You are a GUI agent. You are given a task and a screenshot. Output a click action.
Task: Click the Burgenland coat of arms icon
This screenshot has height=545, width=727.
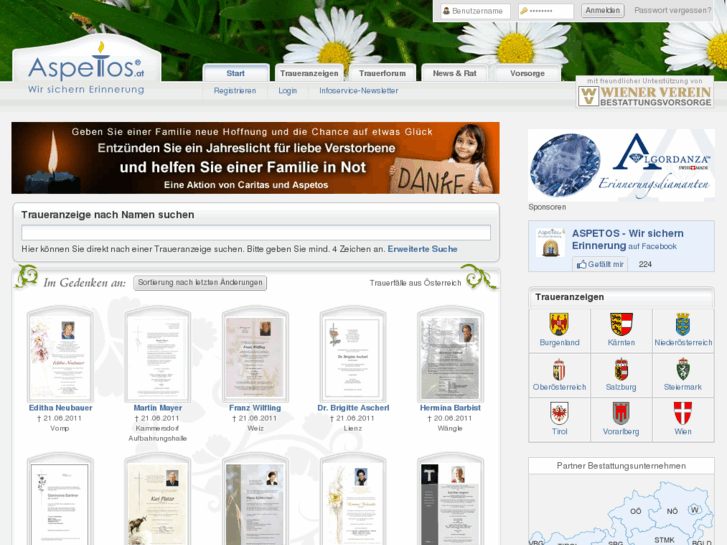click(559, 324)
